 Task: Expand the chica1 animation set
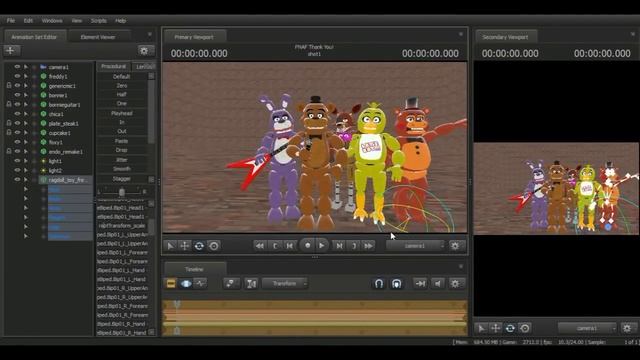pos(26,113)
